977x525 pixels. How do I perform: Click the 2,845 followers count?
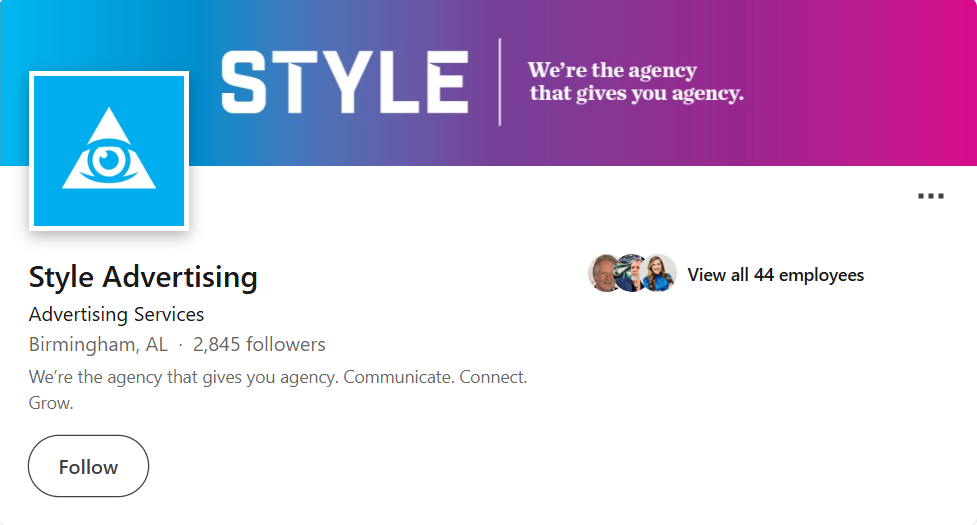259,345
